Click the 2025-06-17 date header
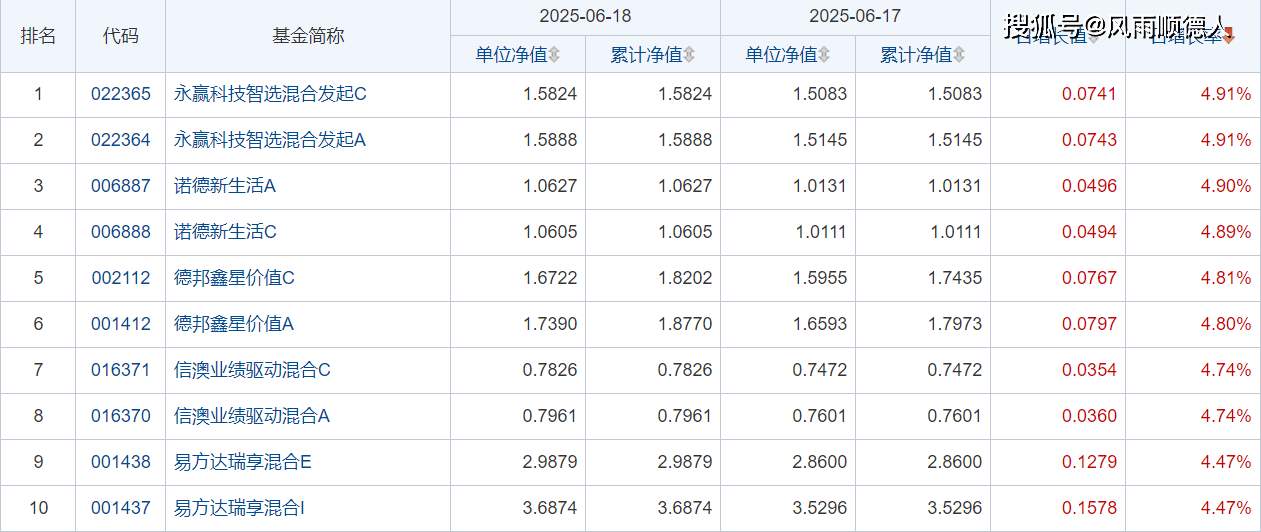 [855, 17]
